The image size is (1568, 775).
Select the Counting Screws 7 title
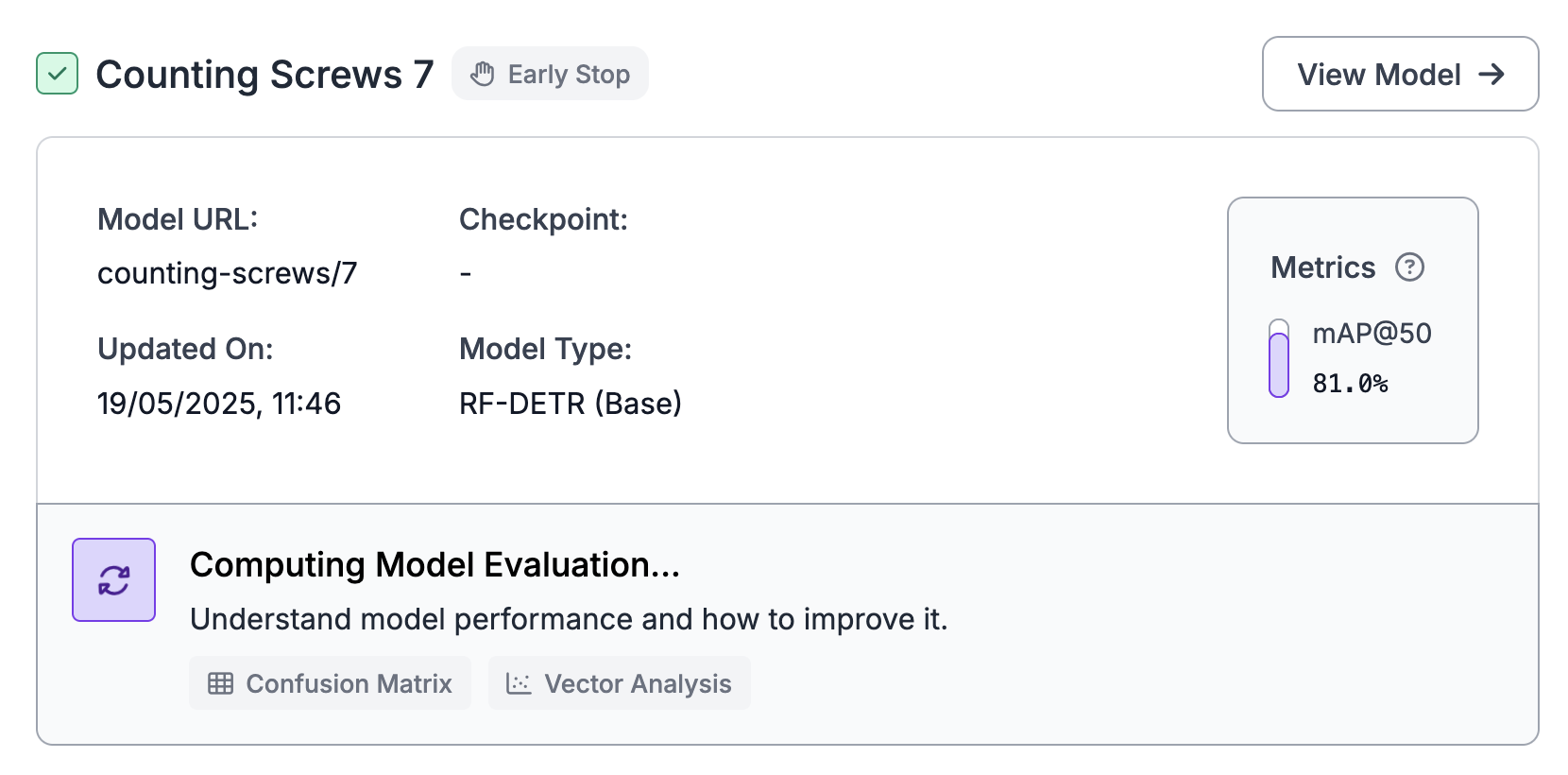pyautogui.click(x=264, y=75)
